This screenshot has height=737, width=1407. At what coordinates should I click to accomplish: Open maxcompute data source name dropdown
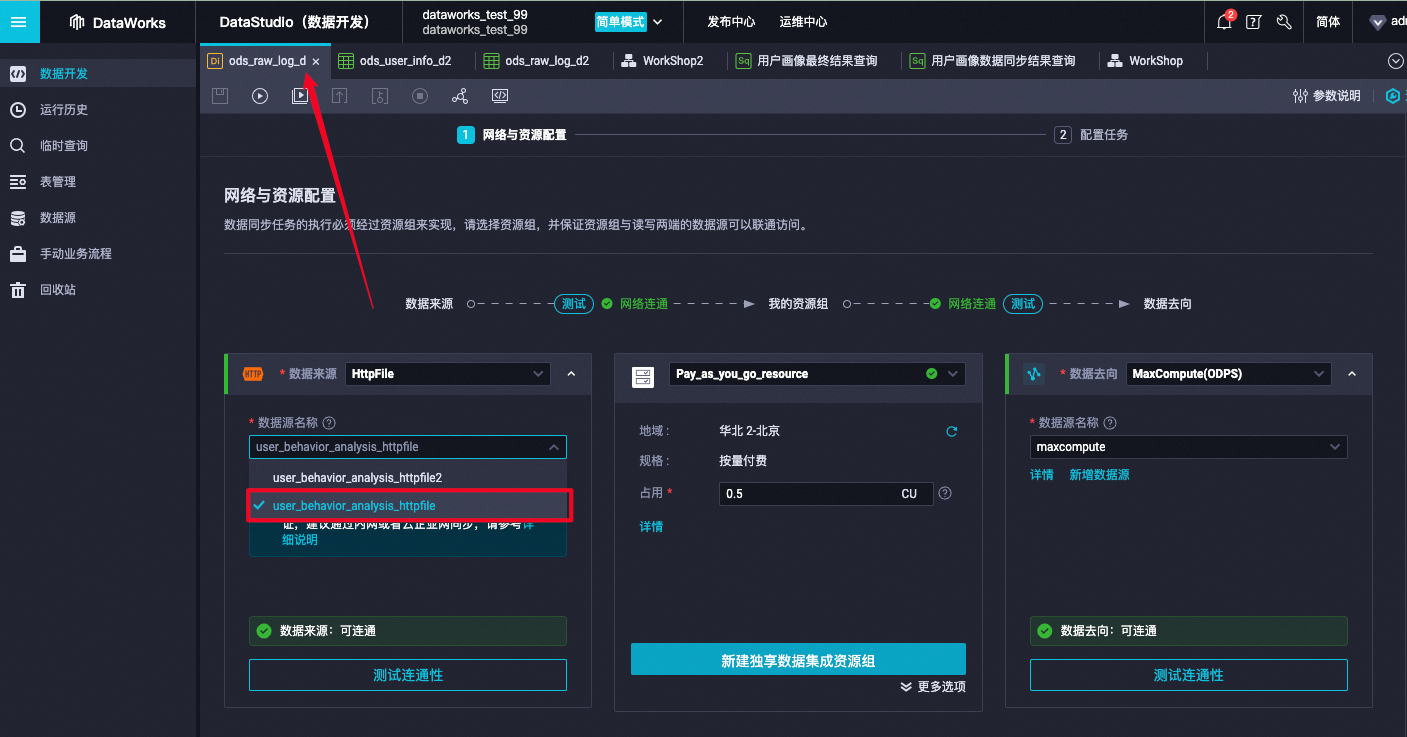(1189, 447)
